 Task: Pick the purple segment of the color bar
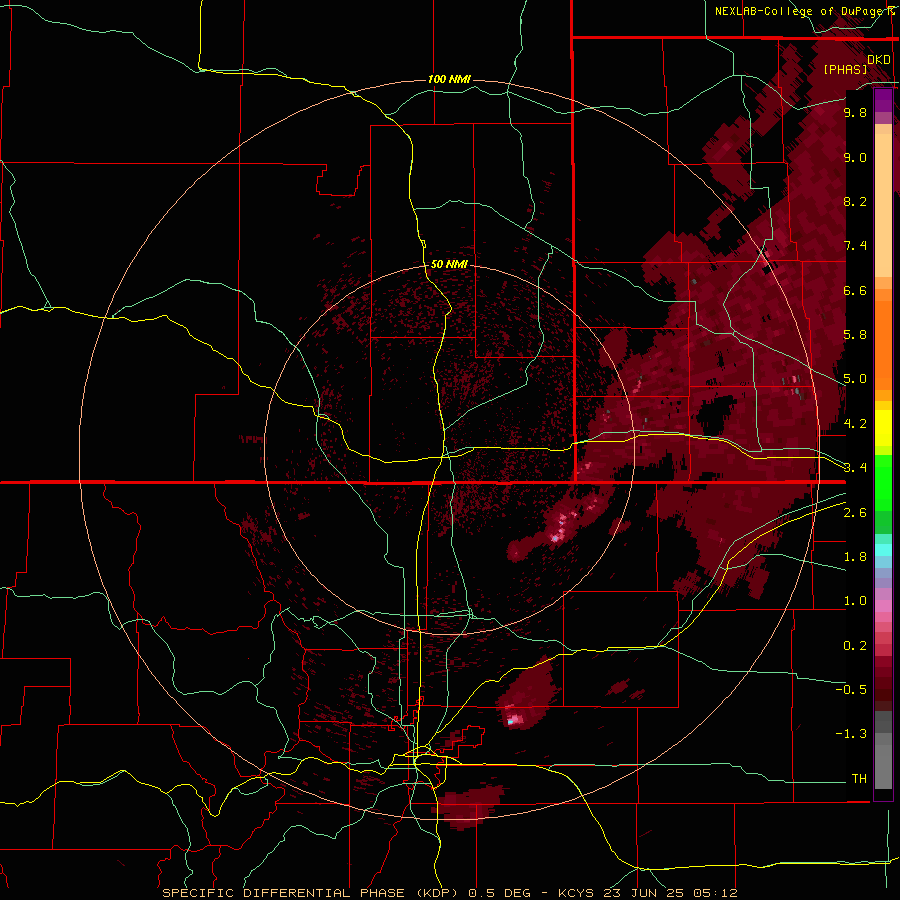883,100
